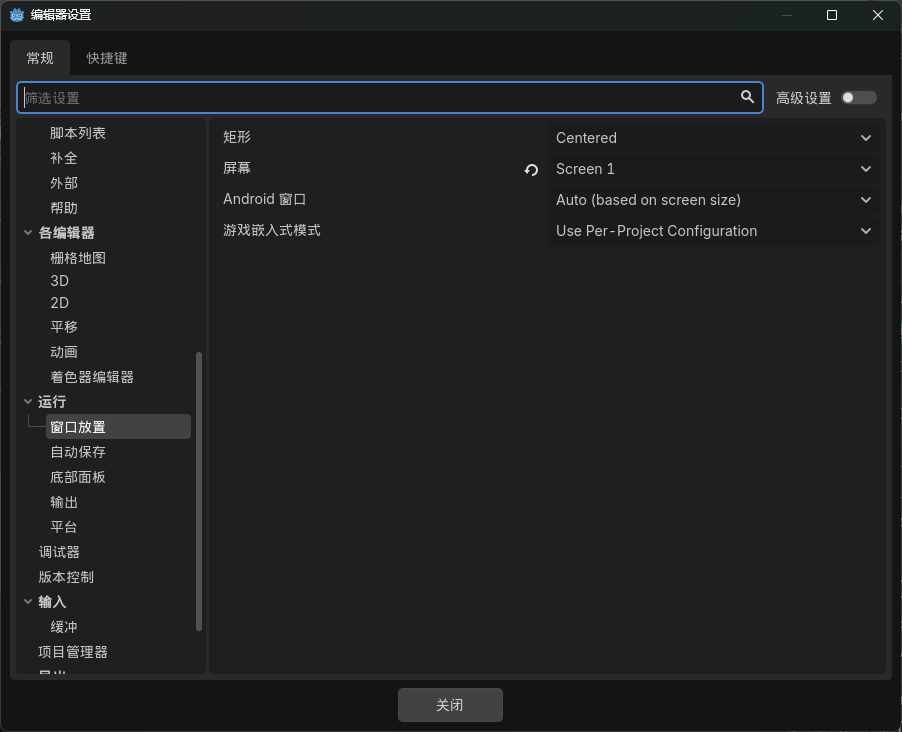Select 脚本列表 in the tree

point(78,134)
